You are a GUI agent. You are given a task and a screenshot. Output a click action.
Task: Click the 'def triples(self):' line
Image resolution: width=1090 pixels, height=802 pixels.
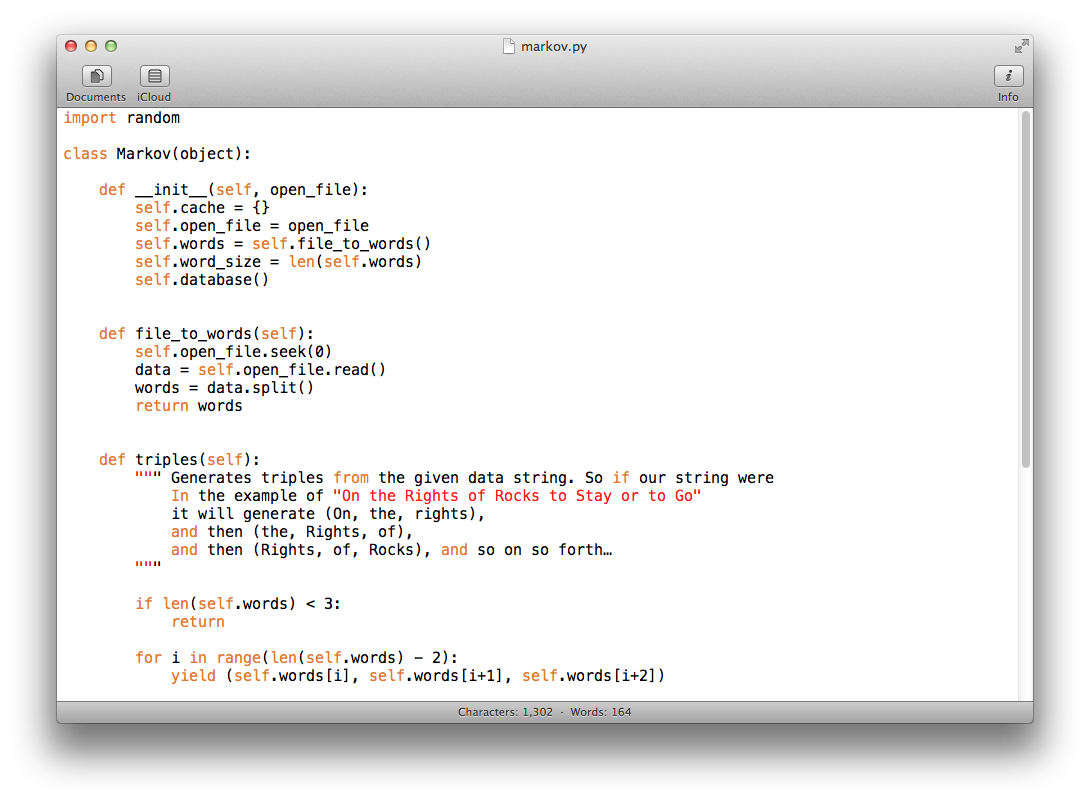[x=179, y=460]
